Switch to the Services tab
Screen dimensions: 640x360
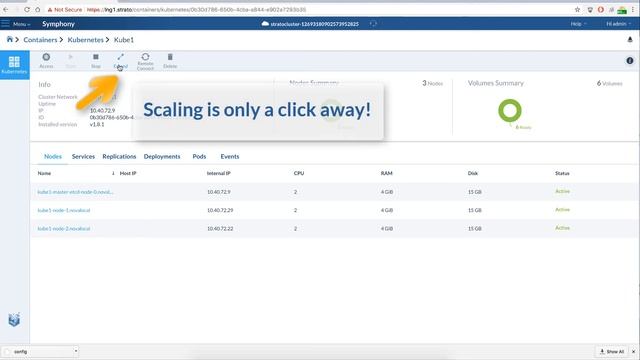pos(83,156)
